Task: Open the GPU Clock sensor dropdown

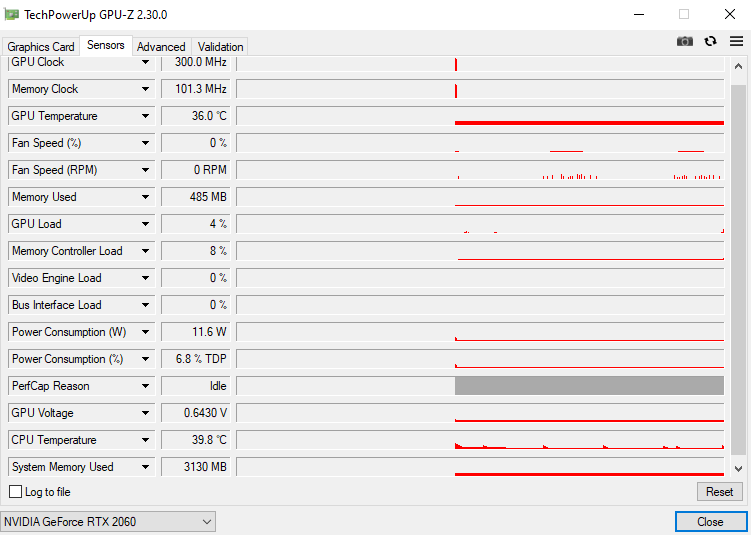Action: (x=145, y=62)
